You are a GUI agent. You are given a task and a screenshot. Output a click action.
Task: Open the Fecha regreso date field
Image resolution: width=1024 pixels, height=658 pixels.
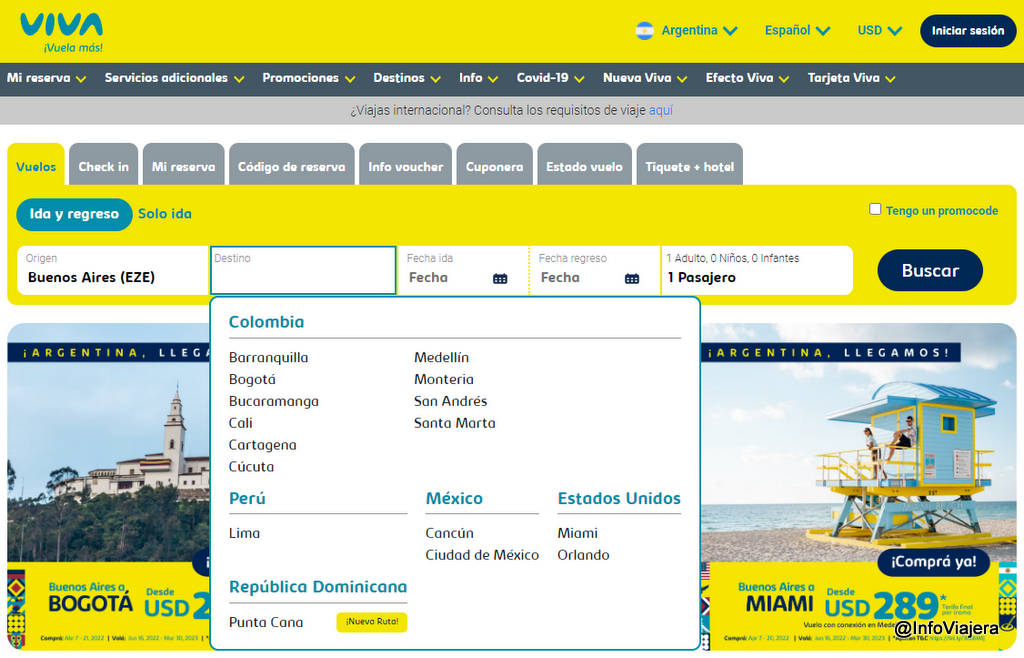595,270
